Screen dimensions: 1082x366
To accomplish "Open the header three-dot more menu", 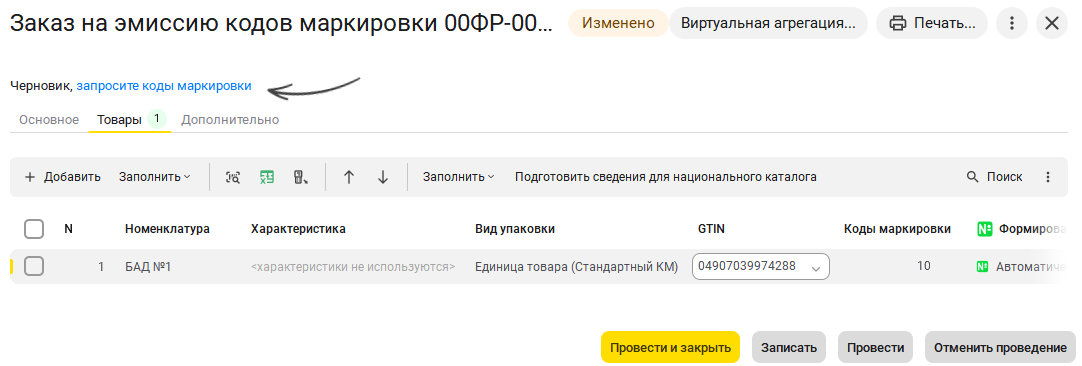I will 1012,23.
